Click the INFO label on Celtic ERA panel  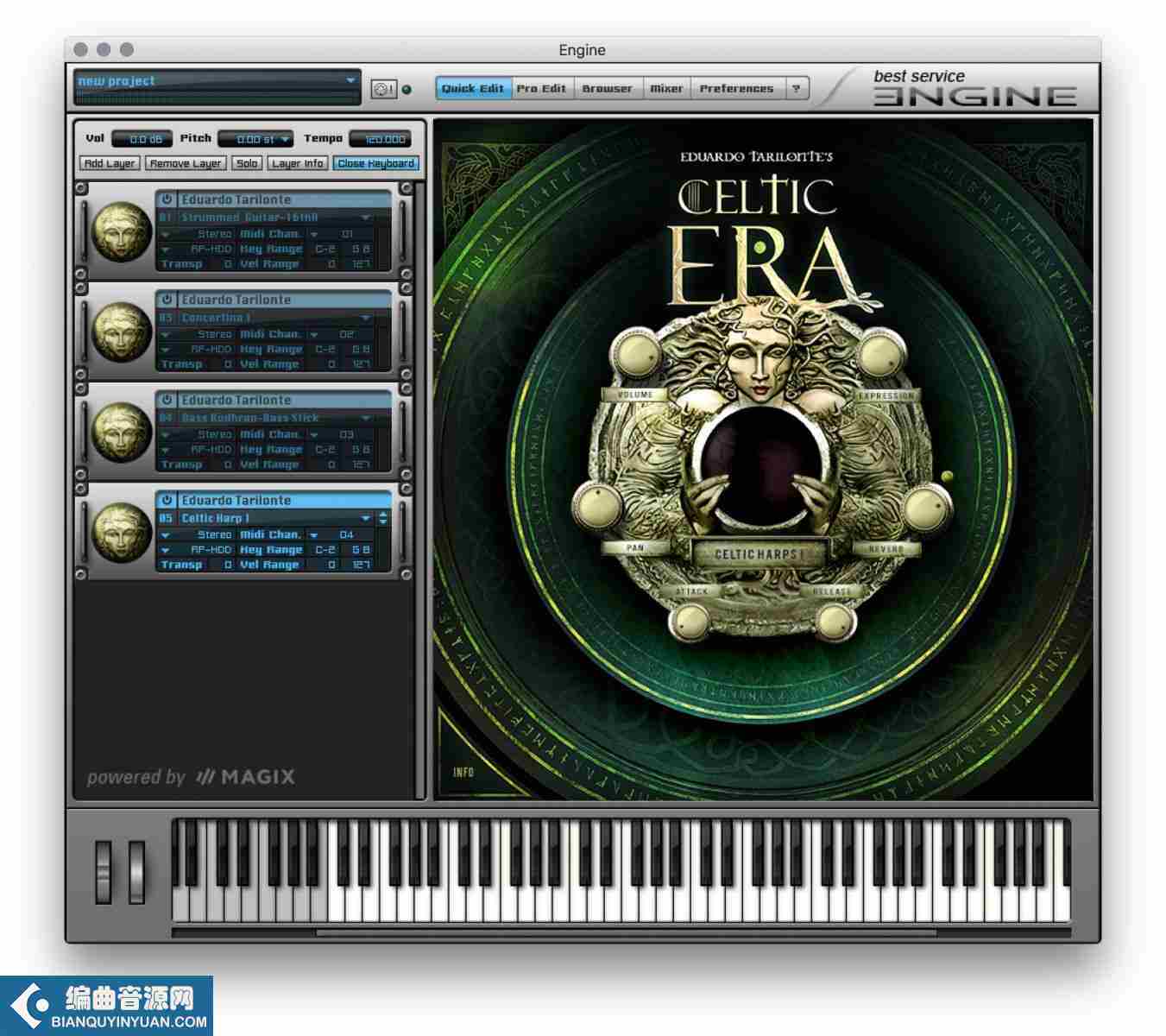coord(463,772)
